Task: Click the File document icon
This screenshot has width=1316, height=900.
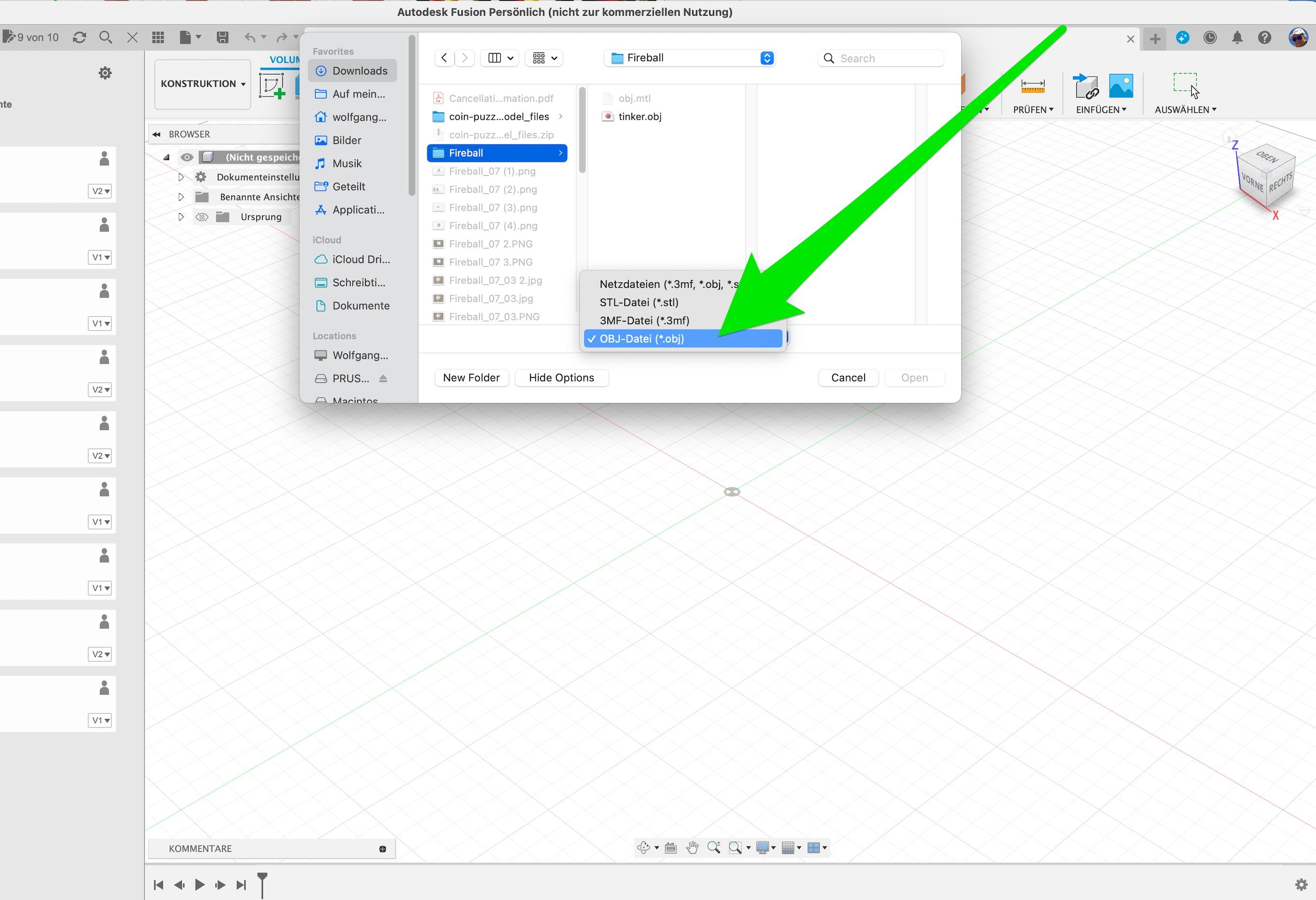Action: tap(185, 37)
